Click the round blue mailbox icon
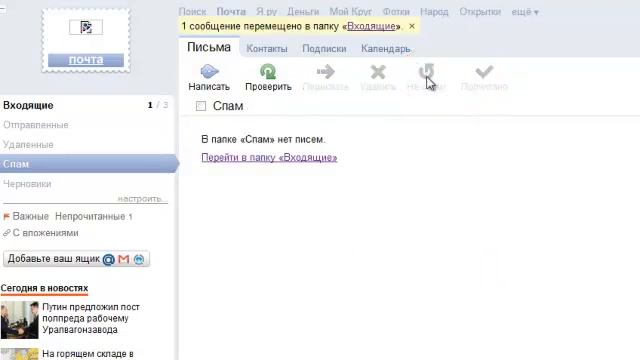Screen dimensions: 640x360 139,259
